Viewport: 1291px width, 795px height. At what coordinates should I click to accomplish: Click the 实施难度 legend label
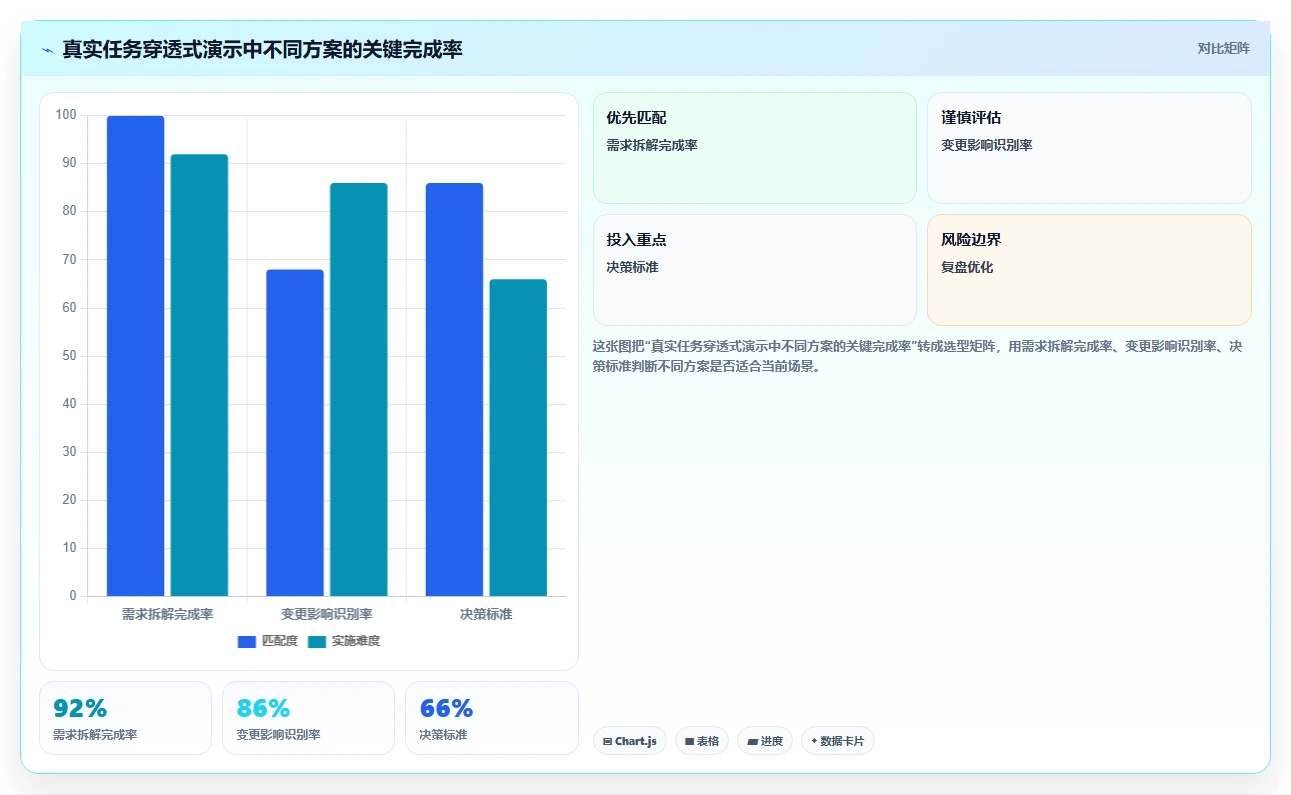pos(356,641)
